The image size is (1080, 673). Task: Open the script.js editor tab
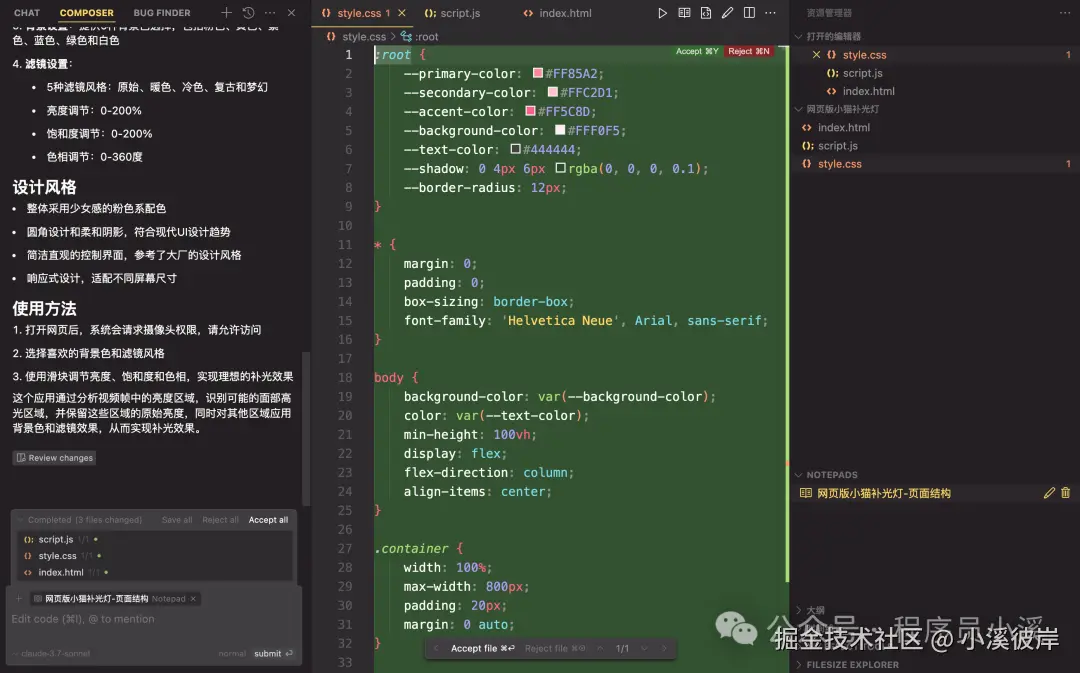452,13
